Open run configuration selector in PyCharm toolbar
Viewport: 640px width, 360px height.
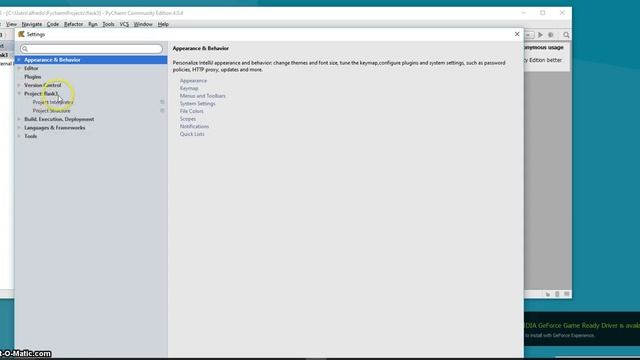pyautogui.click(x=529, y=35)
